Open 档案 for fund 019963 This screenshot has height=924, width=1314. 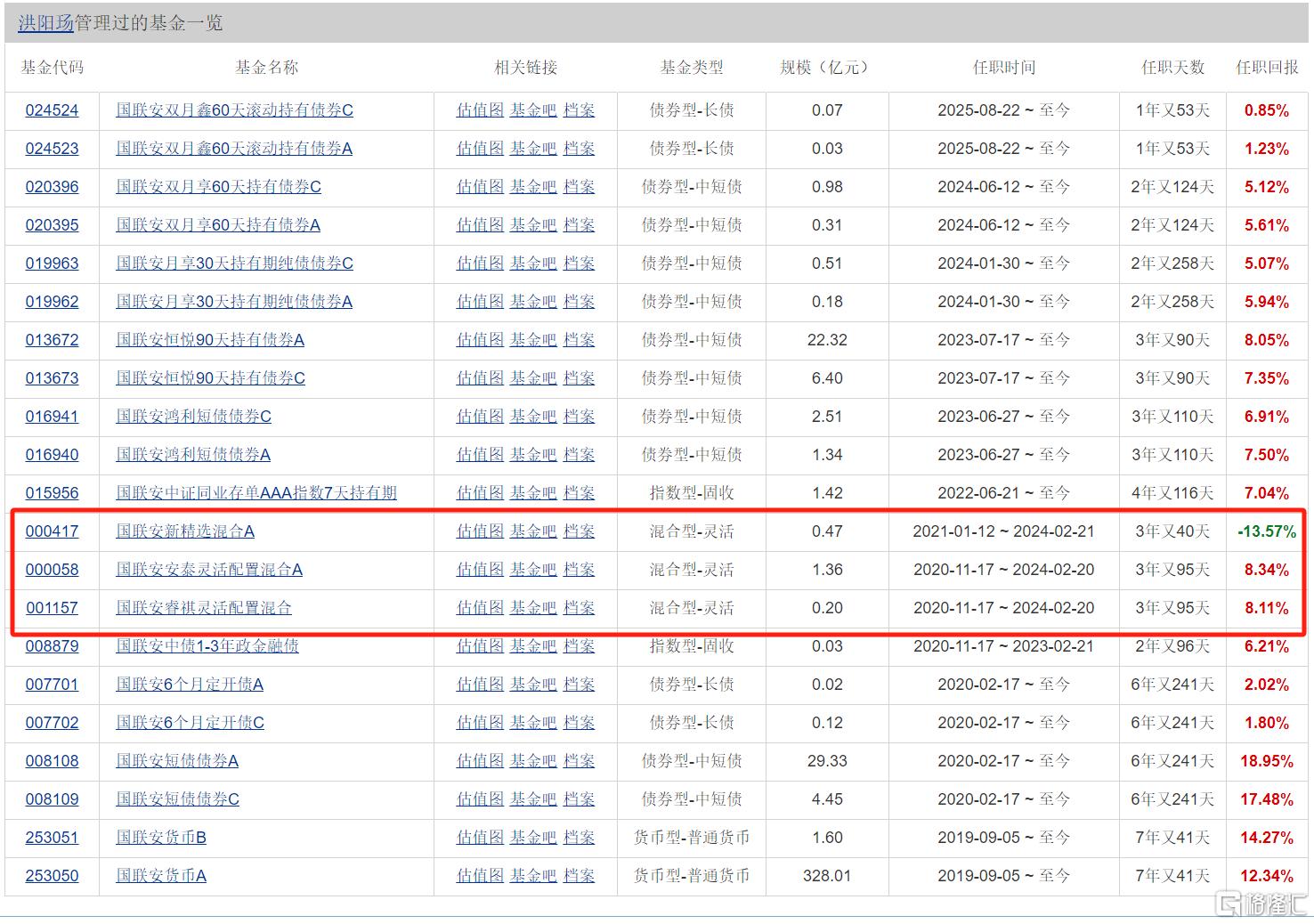point(579,263)
